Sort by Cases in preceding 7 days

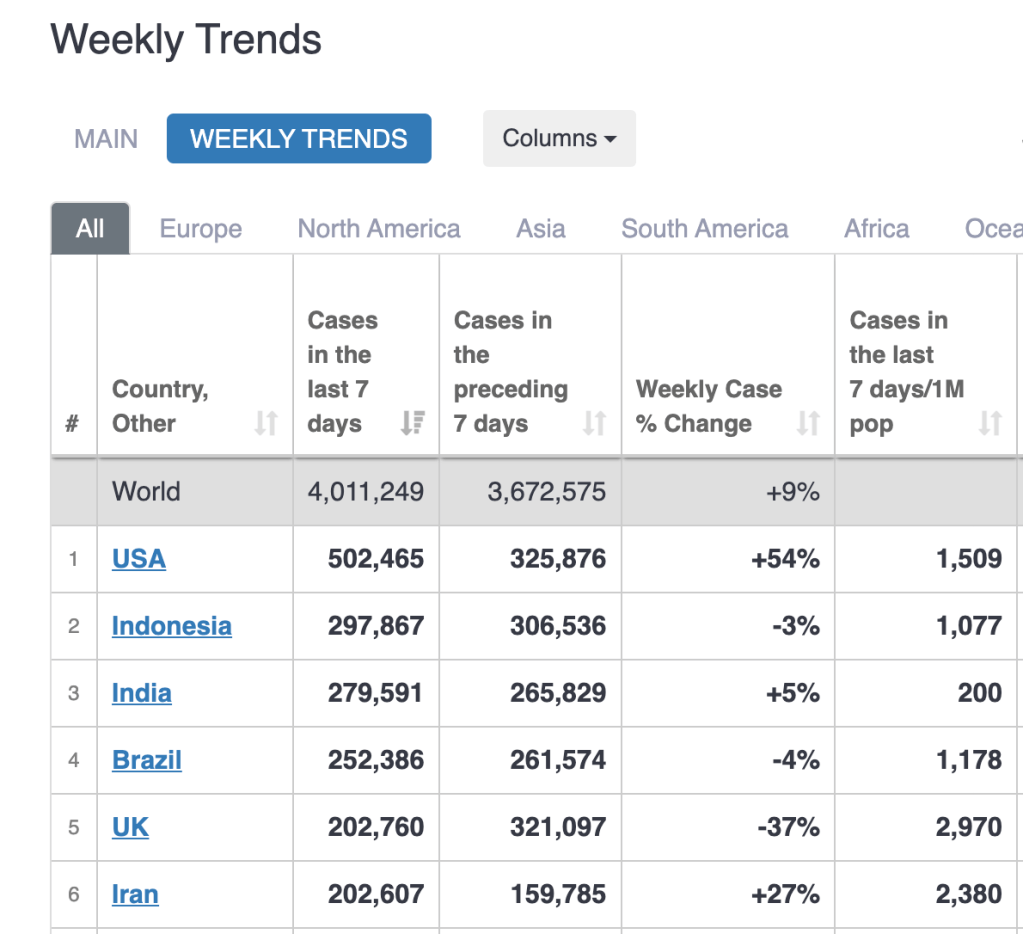tap(594, 424)
